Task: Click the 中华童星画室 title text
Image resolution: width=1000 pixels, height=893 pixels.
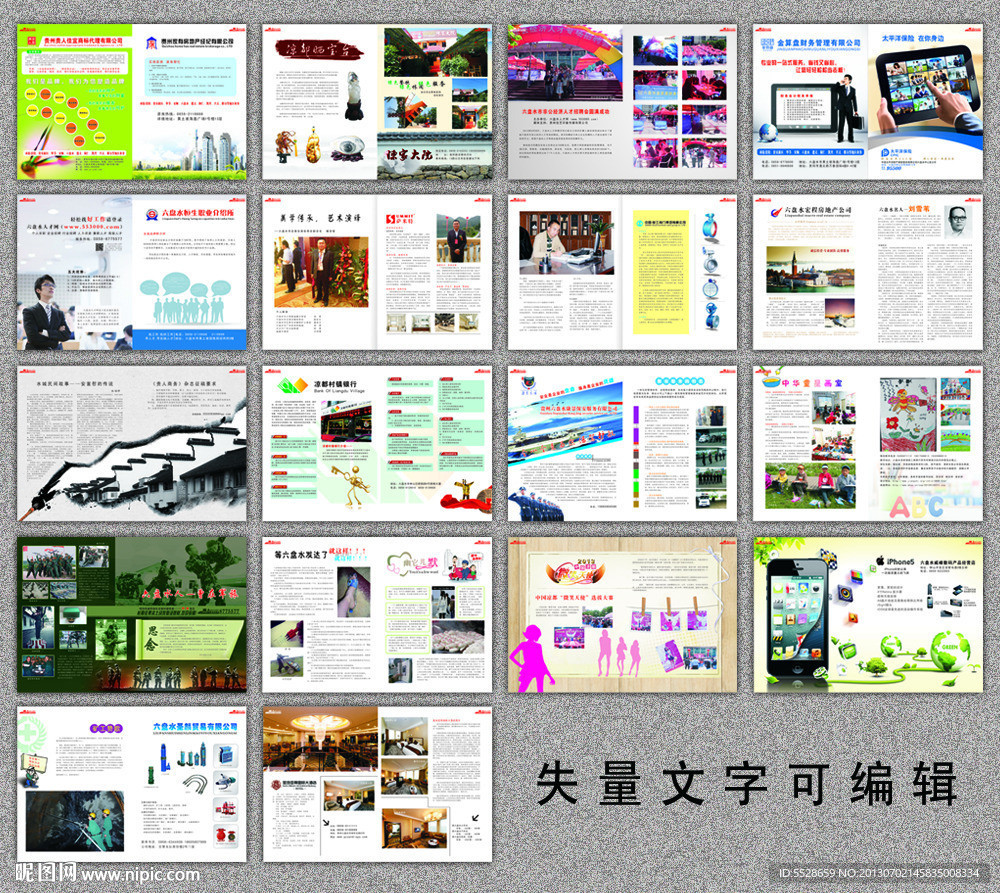Action: pyautogui.click(x=812, y=383)
